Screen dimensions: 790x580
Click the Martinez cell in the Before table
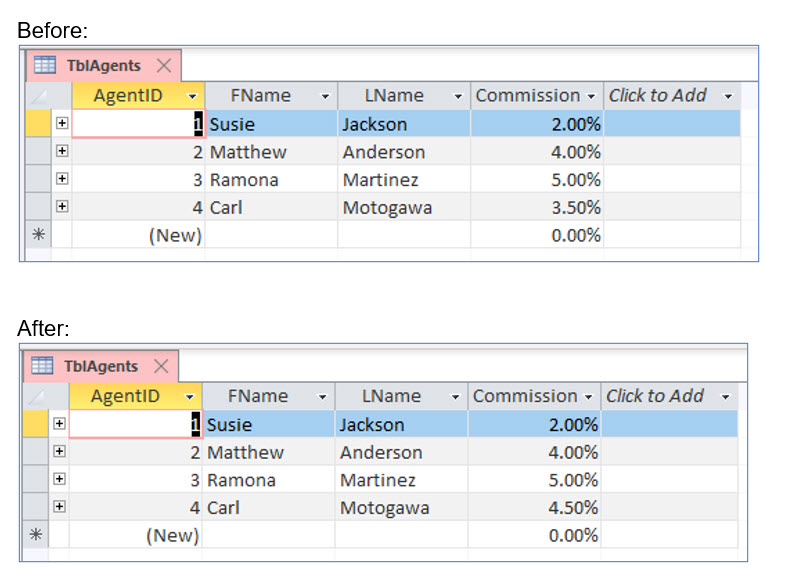tap(404, 179)
